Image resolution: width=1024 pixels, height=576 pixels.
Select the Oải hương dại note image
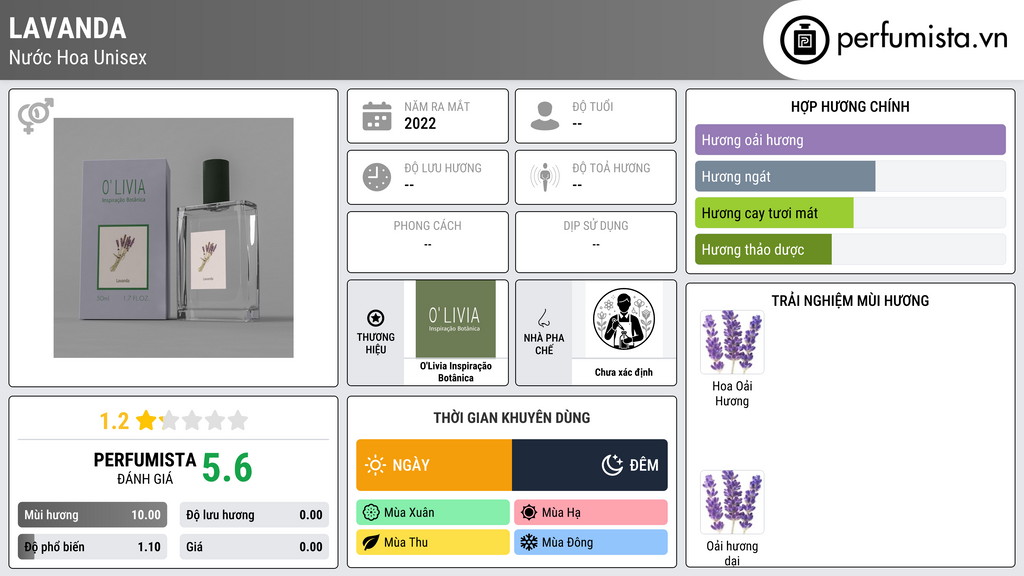click(732, 502)
